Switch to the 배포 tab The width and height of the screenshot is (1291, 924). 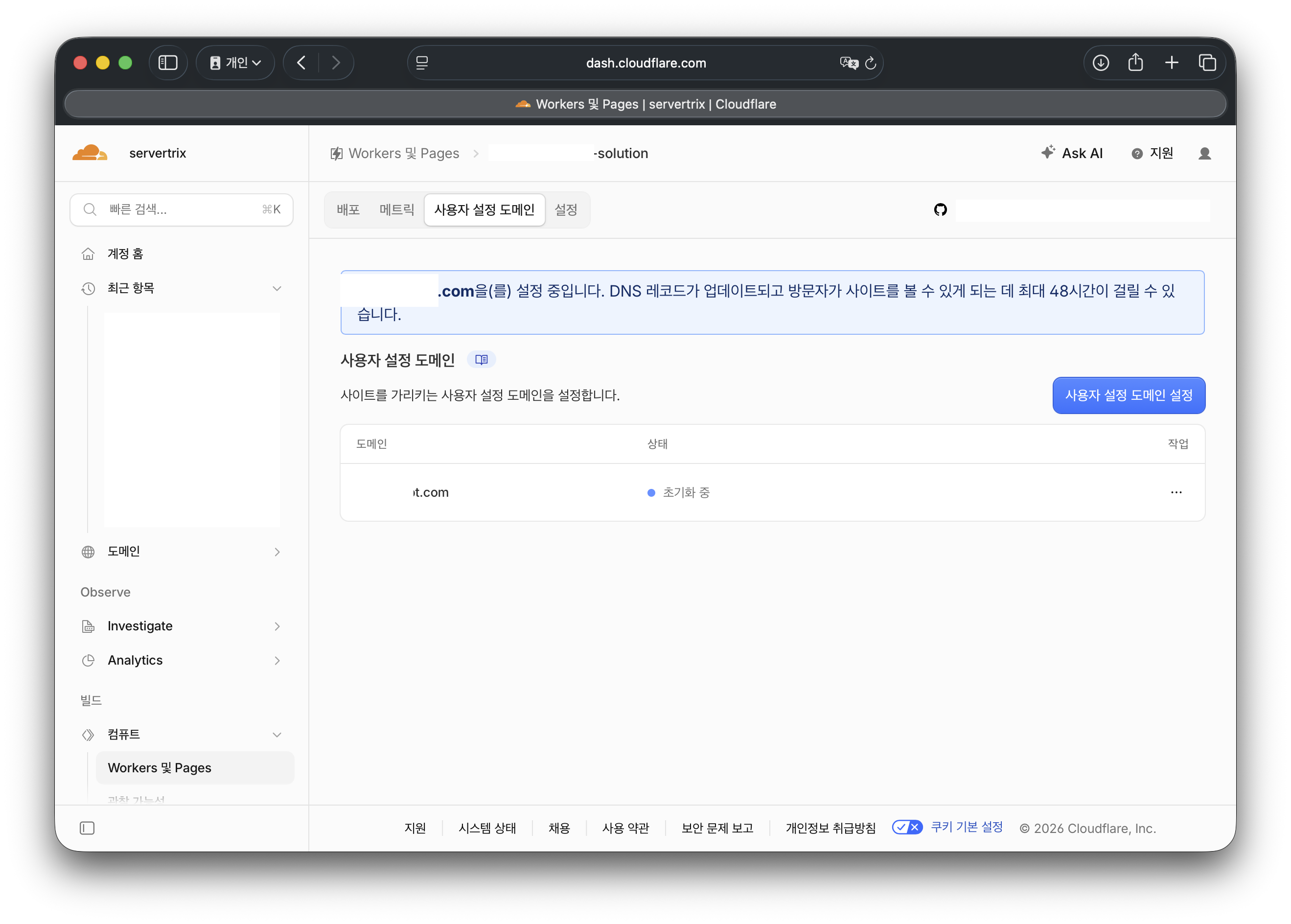pyautogui.click(x=348, y=210)
